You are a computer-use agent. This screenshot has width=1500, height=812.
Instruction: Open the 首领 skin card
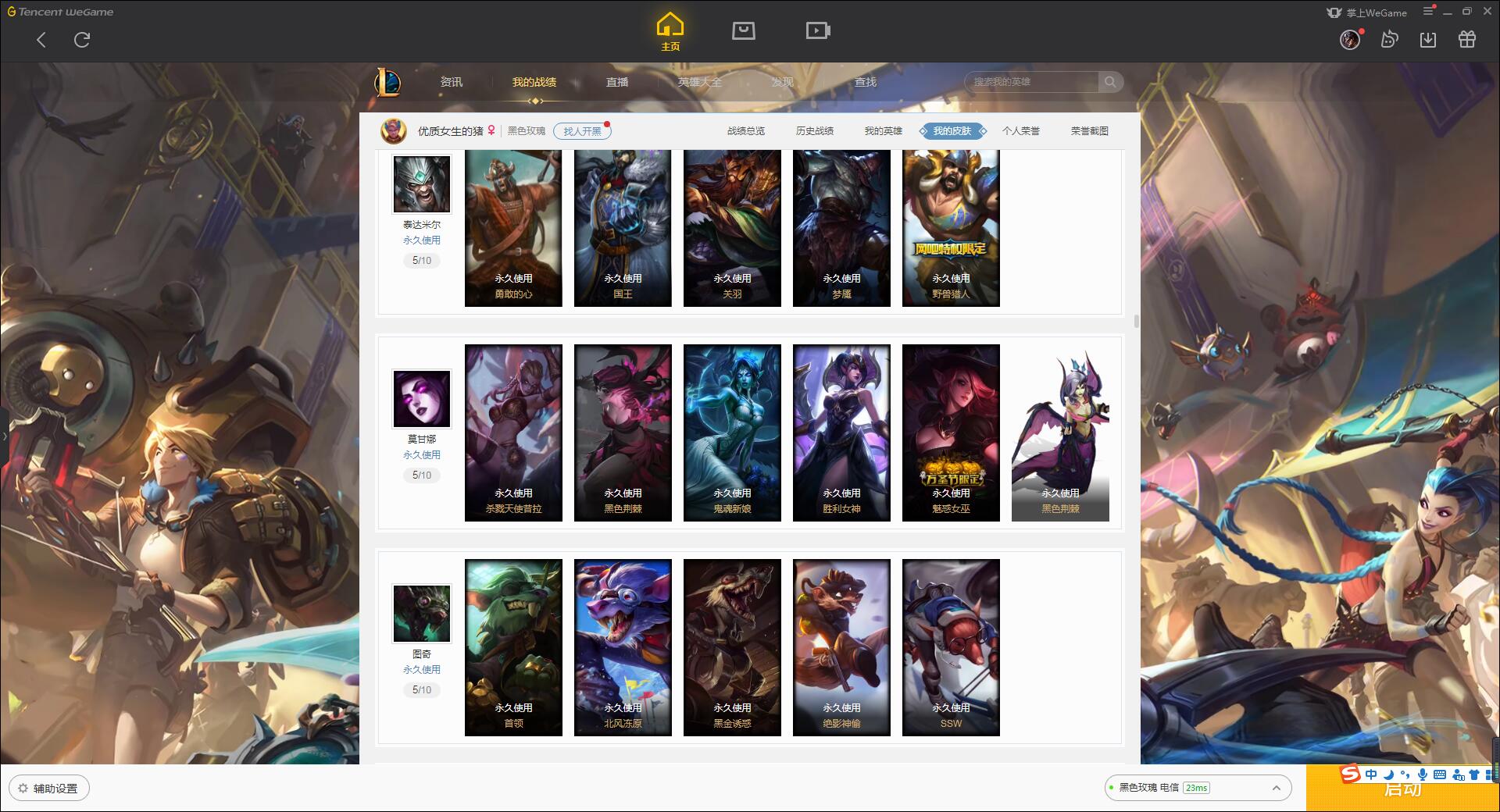[513, 648]
